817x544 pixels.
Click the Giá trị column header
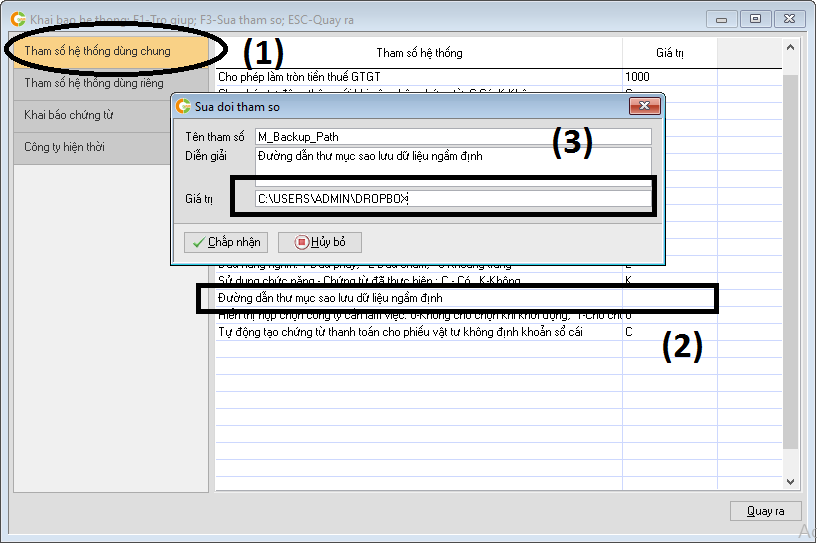pos(670,52)
